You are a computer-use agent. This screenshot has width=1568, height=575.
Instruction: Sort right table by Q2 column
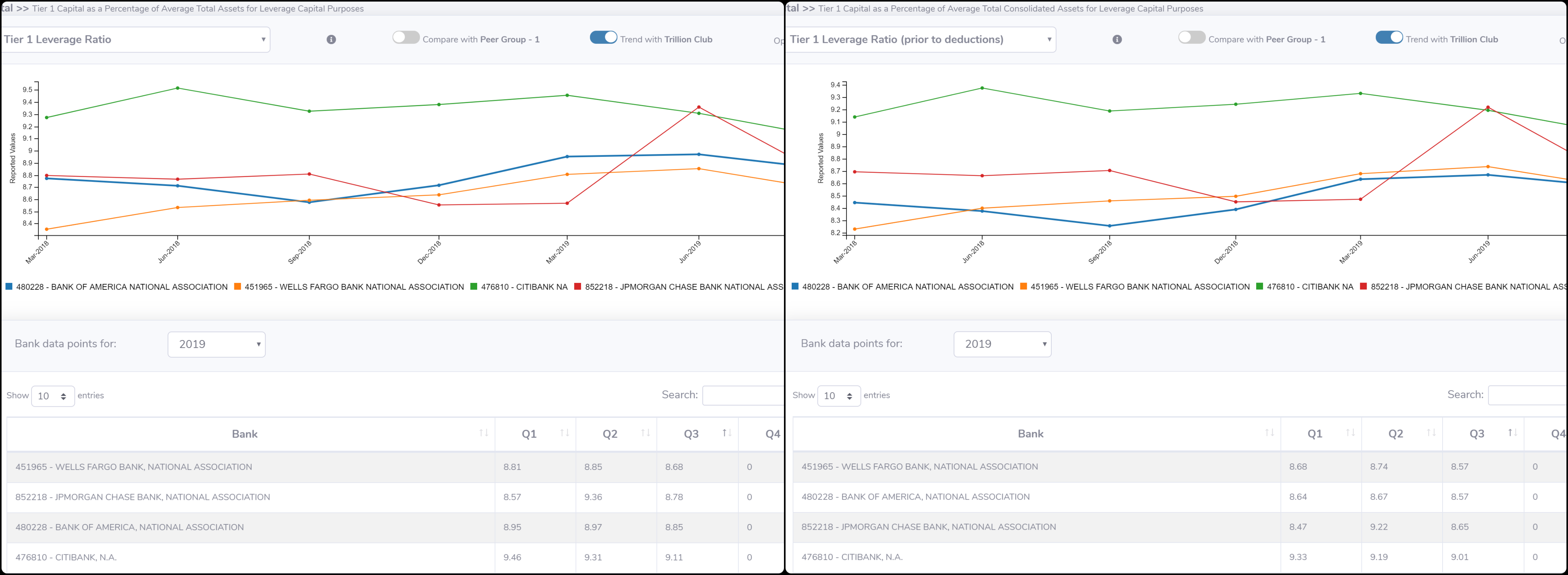[1402, 434]
